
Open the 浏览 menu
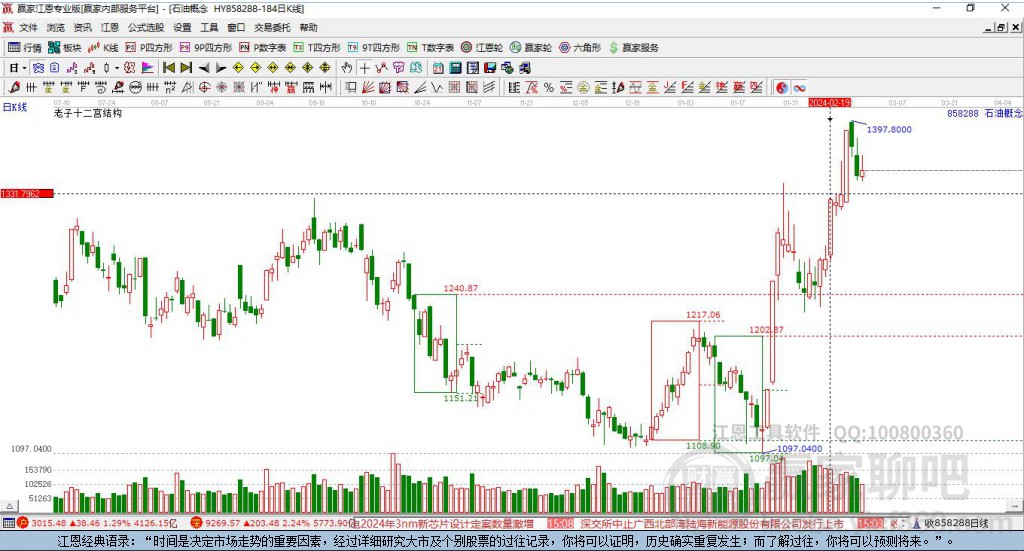pos(56,27)
